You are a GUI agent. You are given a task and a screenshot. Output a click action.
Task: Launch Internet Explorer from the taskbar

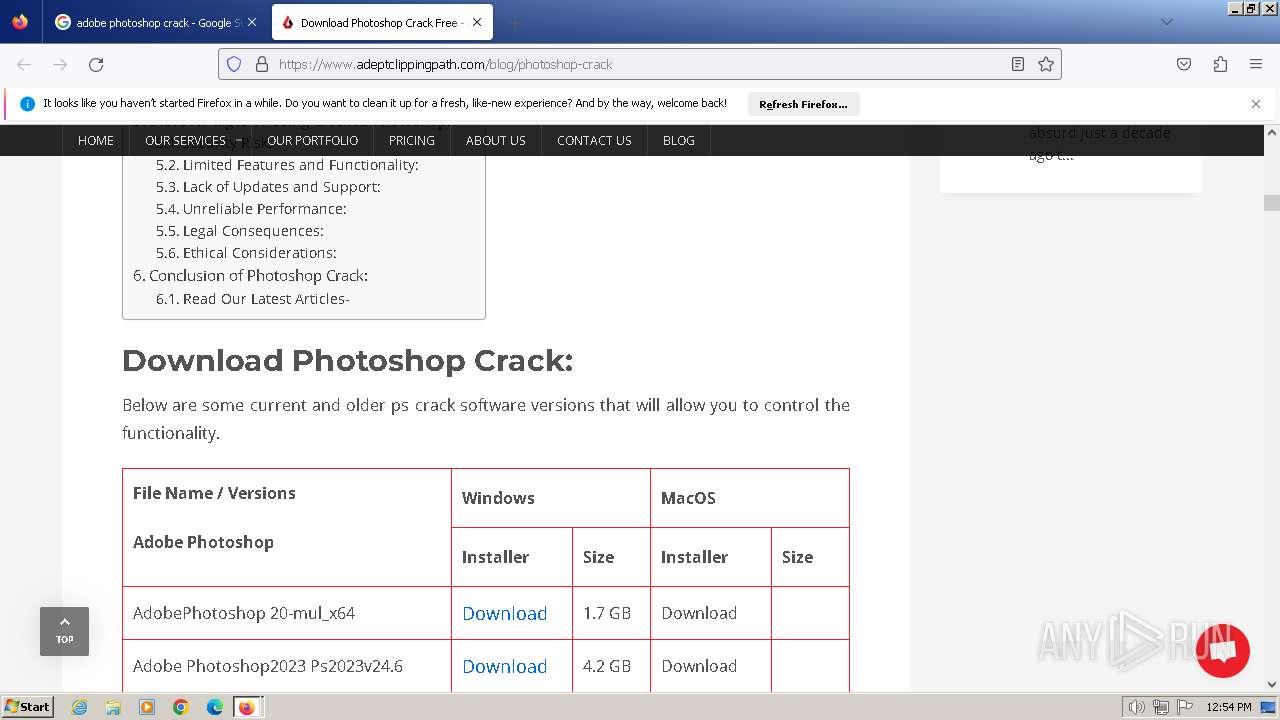[79, 707]
